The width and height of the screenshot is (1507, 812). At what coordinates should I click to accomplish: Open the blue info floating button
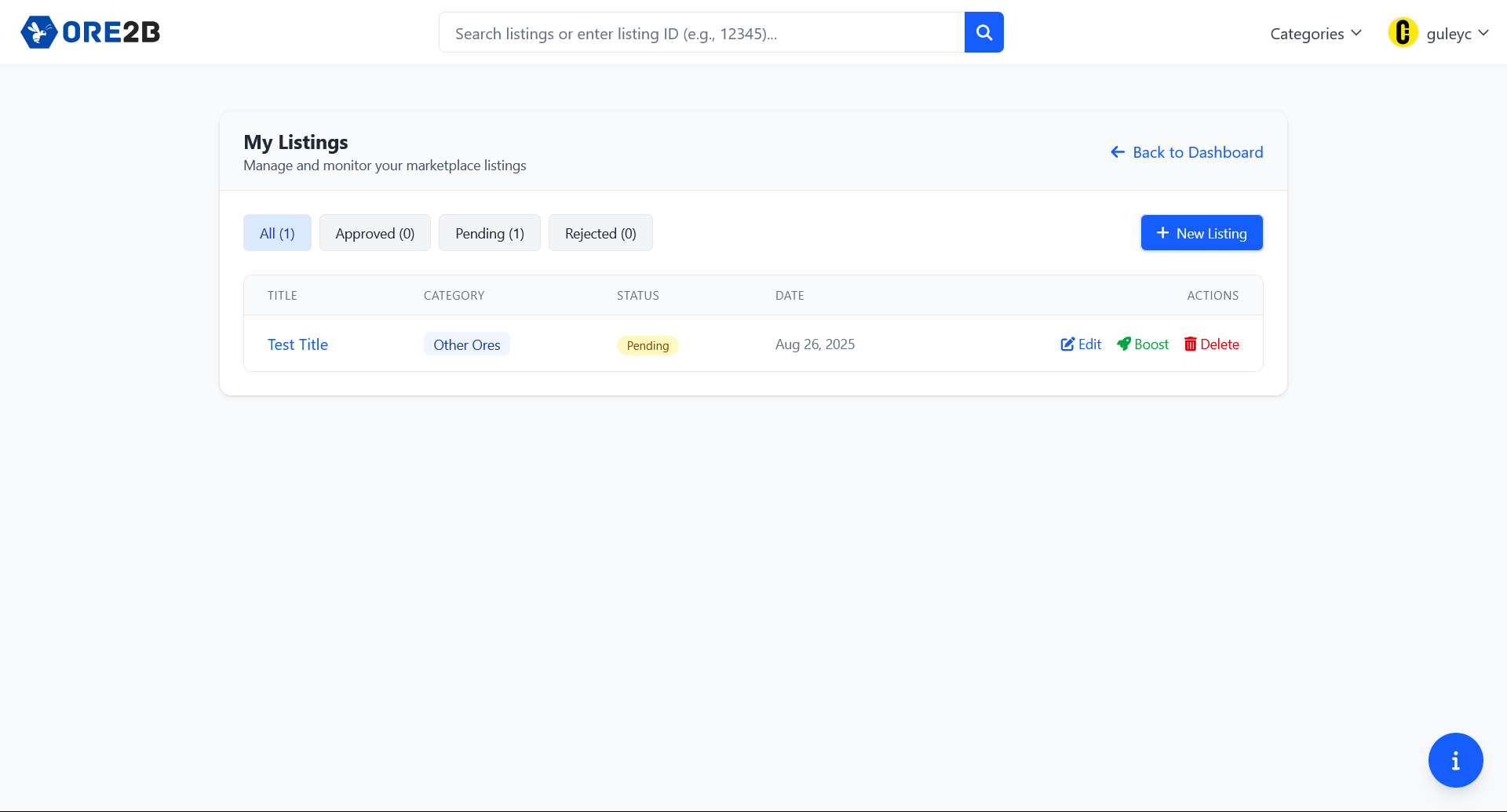(1455, 760)
